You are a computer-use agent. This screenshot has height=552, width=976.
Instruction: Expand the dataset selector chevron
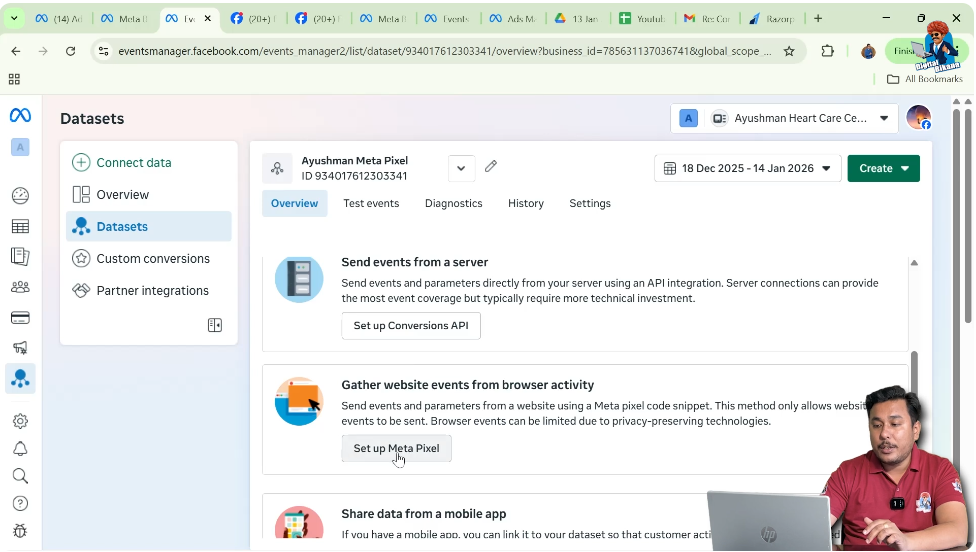[461, 168]
